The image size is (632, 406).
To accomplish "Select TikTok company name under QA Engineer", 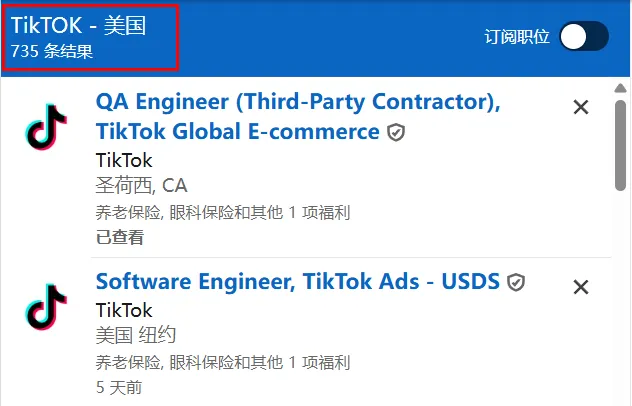I will [124, 160].
